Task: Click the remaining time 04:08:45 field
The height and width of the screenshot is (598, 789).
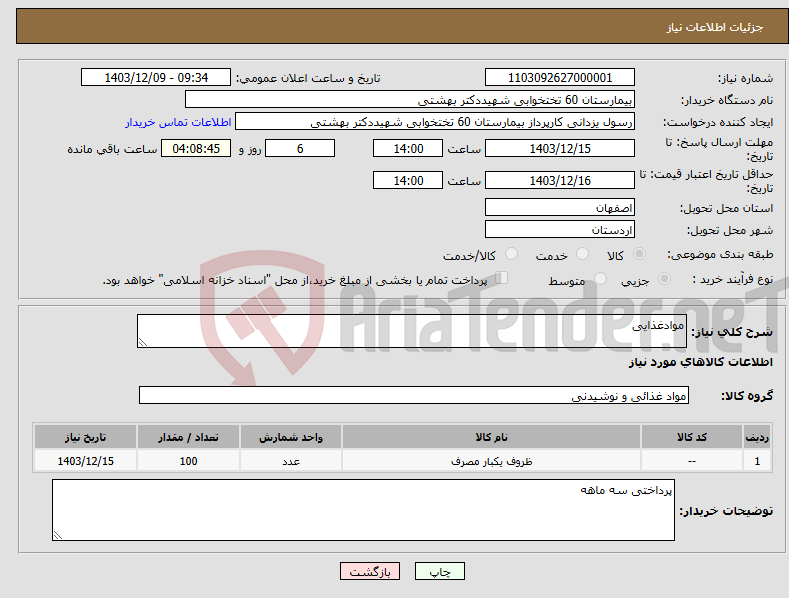Action: [196, 148]
